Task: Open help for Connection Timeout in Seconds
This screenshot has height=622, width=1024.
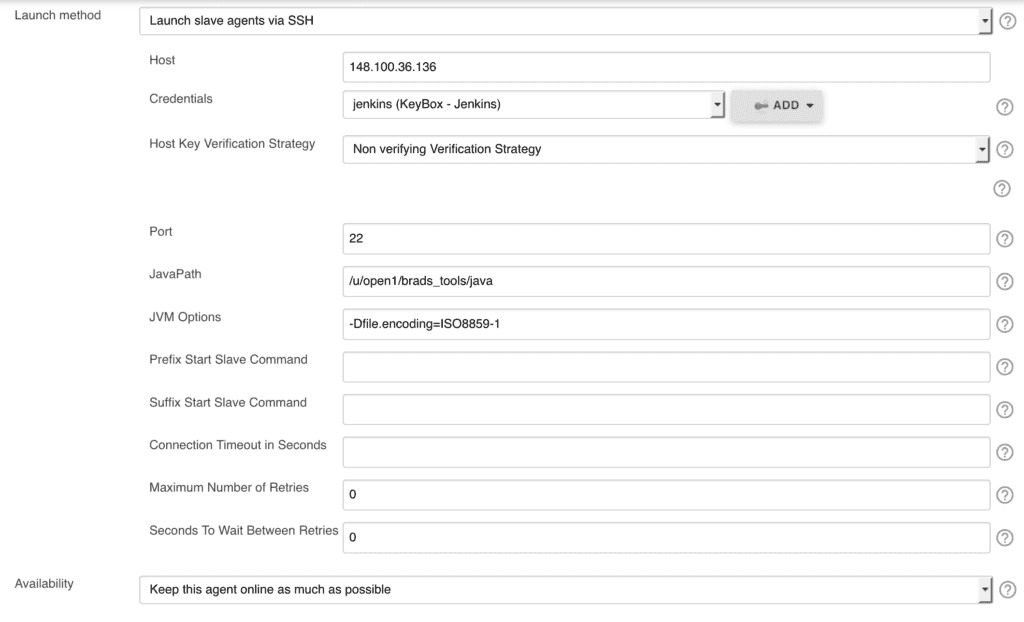Action: coord(1005,453)
